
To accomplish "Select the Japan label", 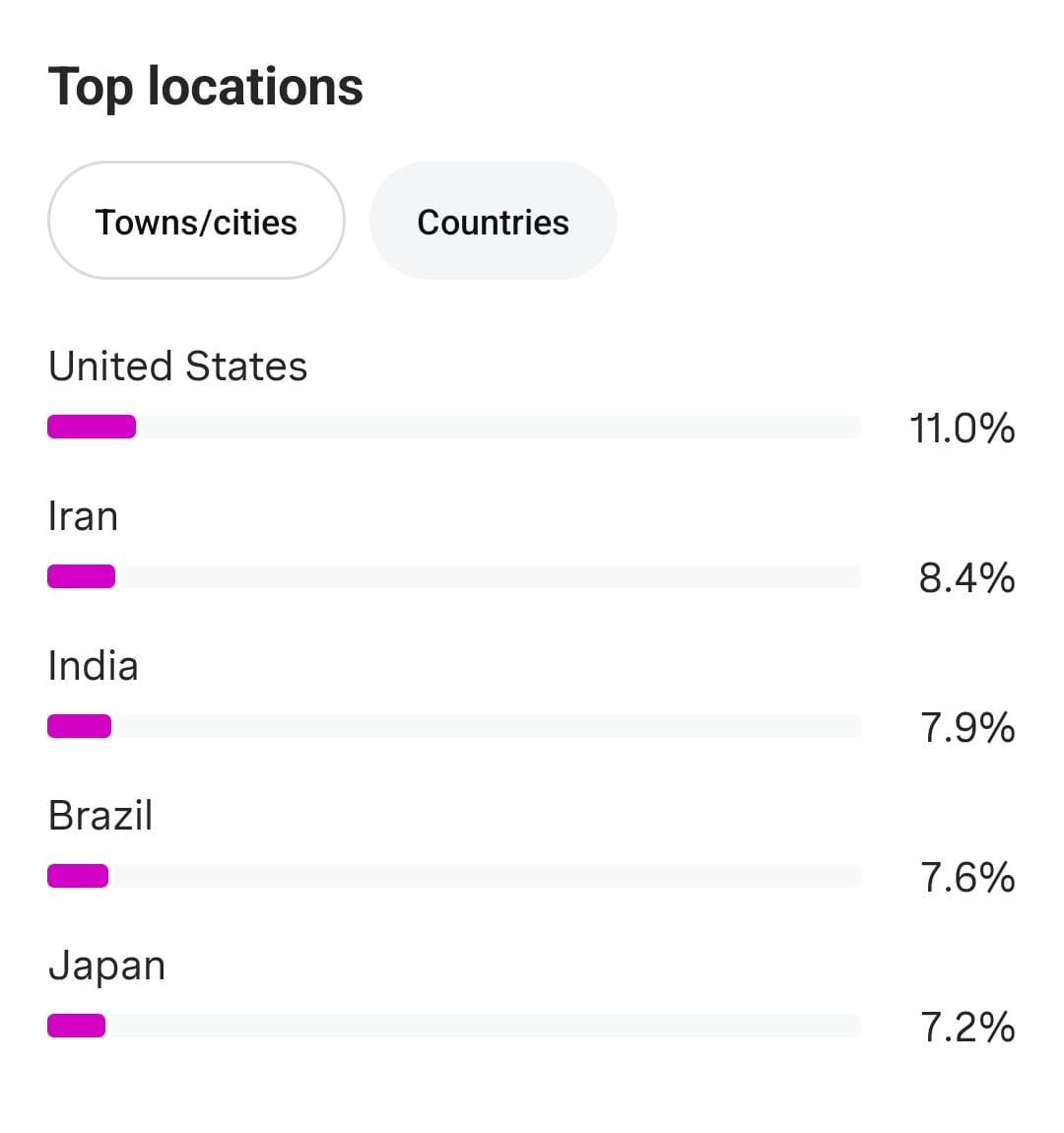I will pyautogui.click(x=106, y=966).
